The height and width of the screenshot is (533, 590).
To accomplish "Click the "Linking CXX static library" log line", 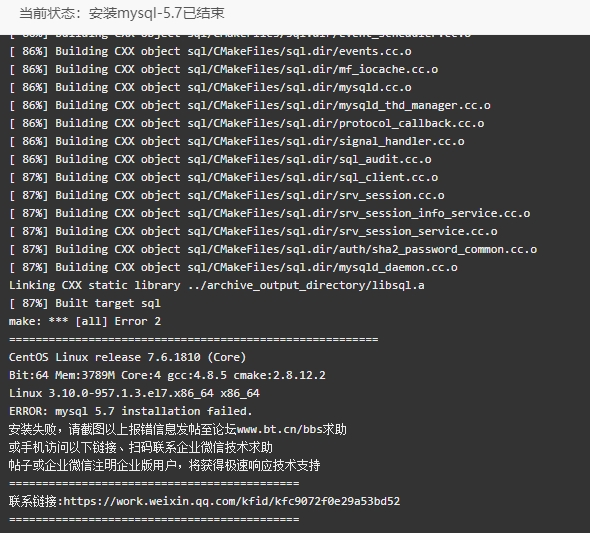I will [x=216, y=285].
